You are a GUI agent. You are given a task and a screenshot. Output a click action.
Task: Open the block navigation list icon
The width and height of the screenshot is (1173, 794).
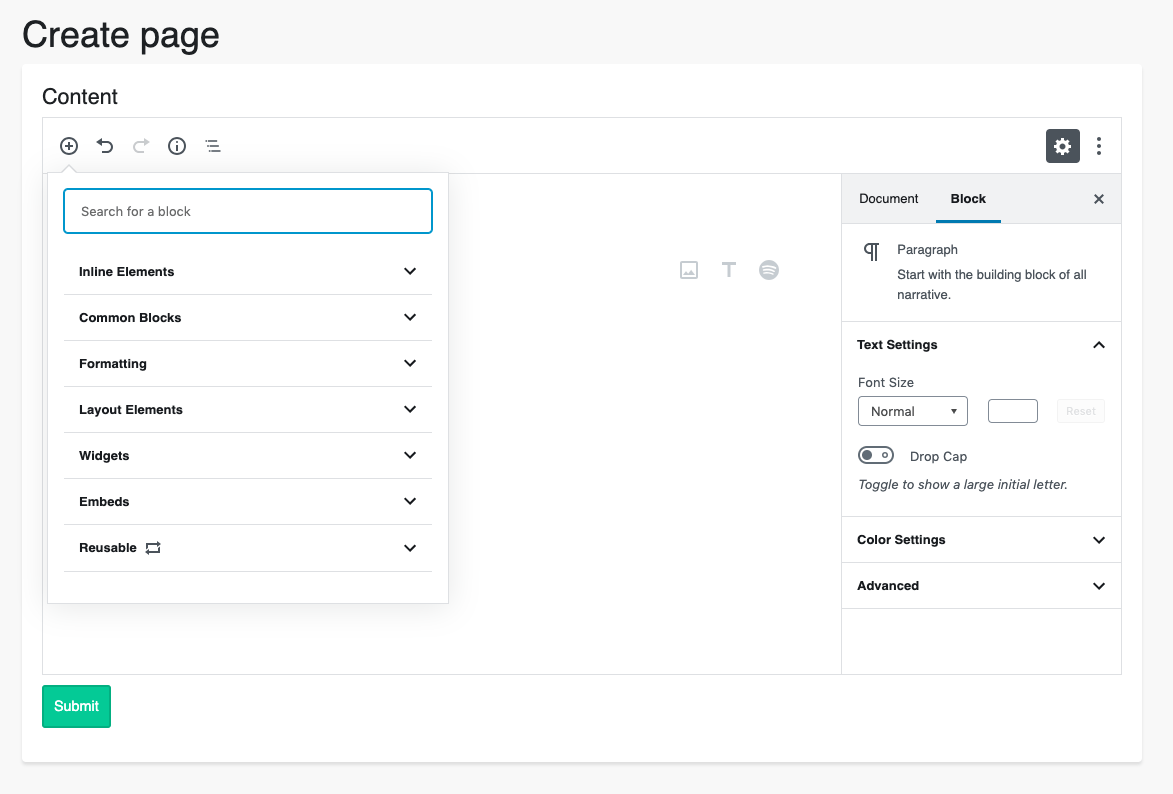coord(213,146)
